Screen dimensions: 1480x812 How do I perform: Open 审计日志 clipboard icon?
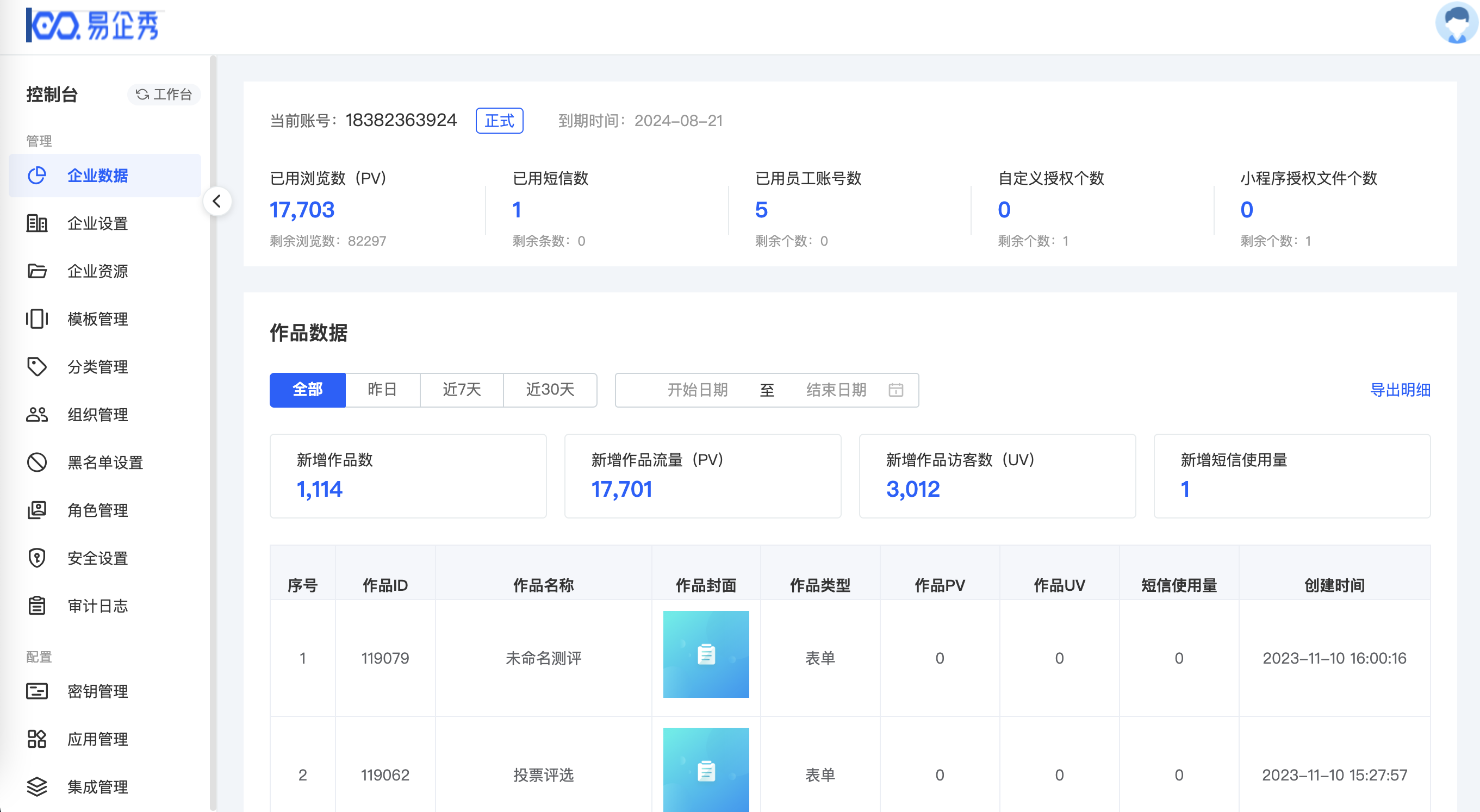(x=37, y=606)
